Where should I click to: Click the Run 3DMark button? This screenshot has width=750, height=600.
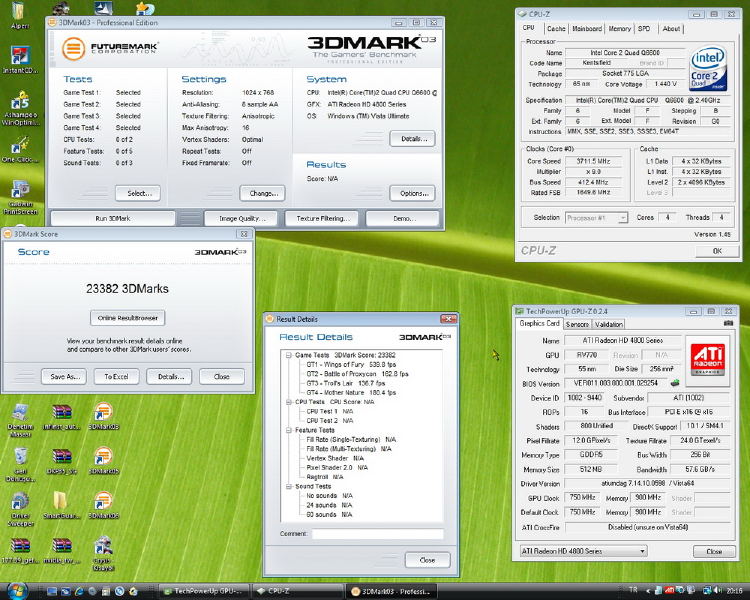(113, 218)
